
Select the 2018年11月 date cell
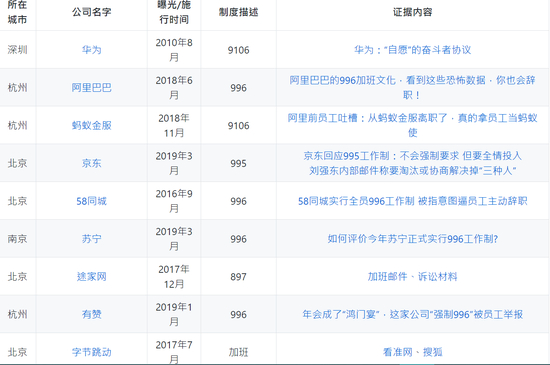[174, 126]
